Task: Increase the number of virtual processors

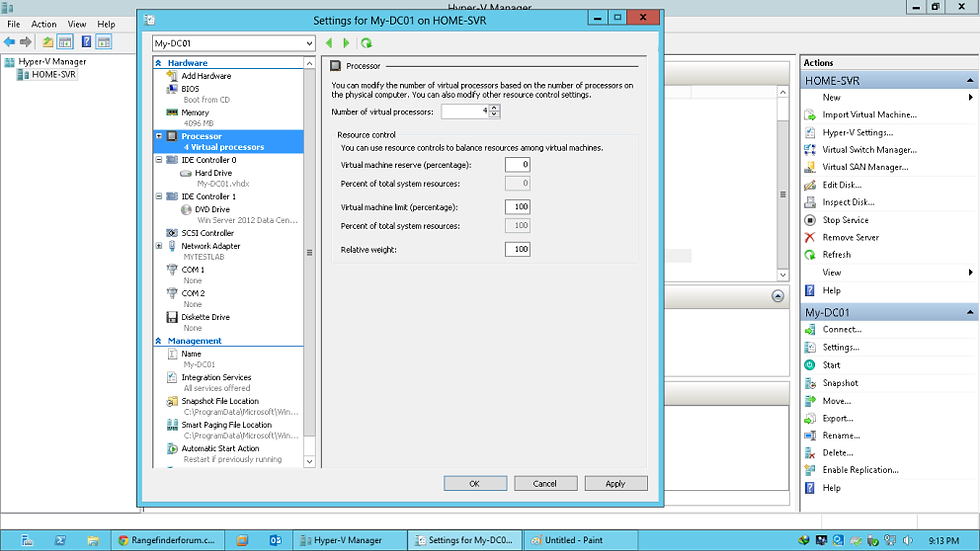Action: pos(494,108)
